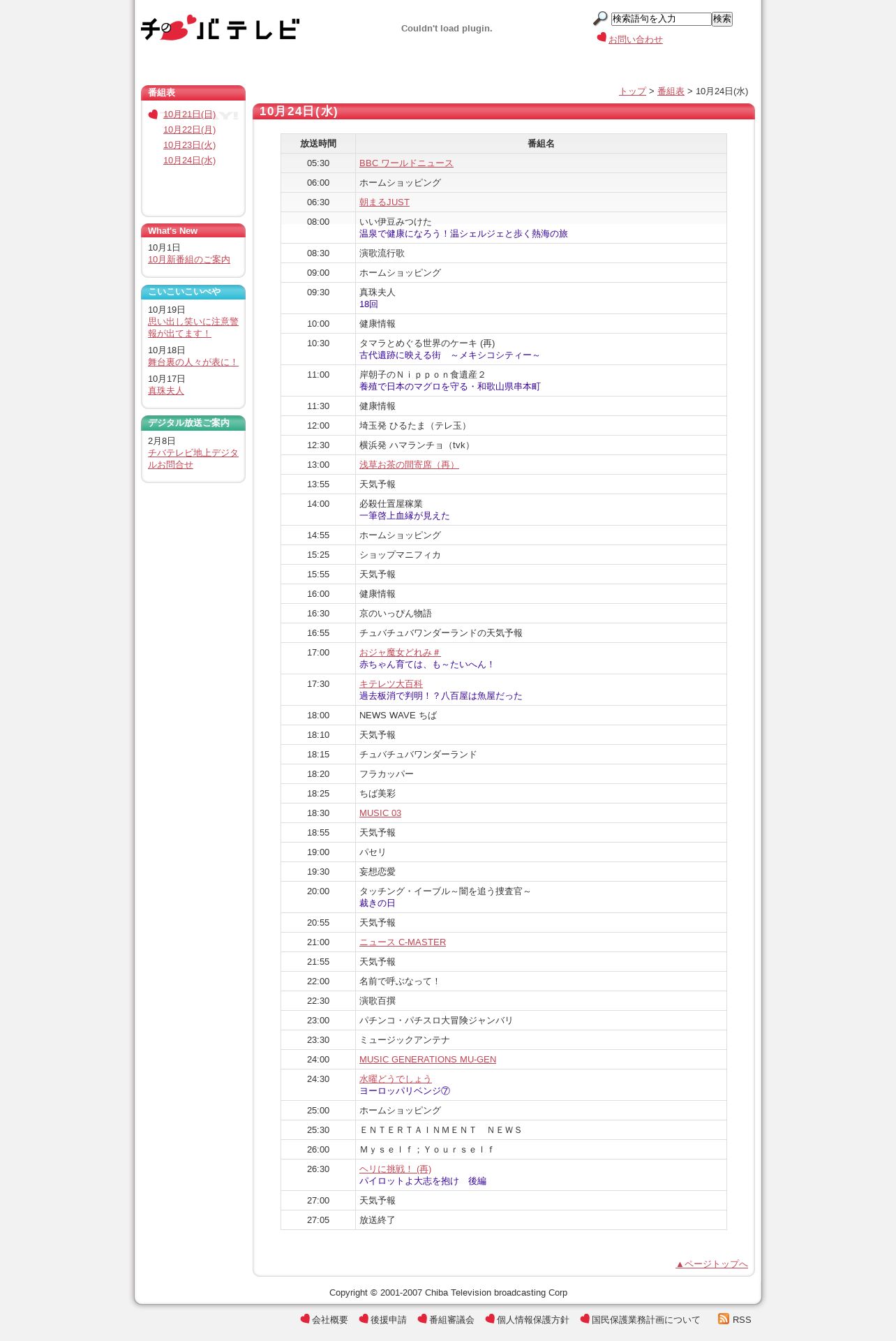Click heart icon next to 後援申請
The image size is (896, 1341).
364,1319
